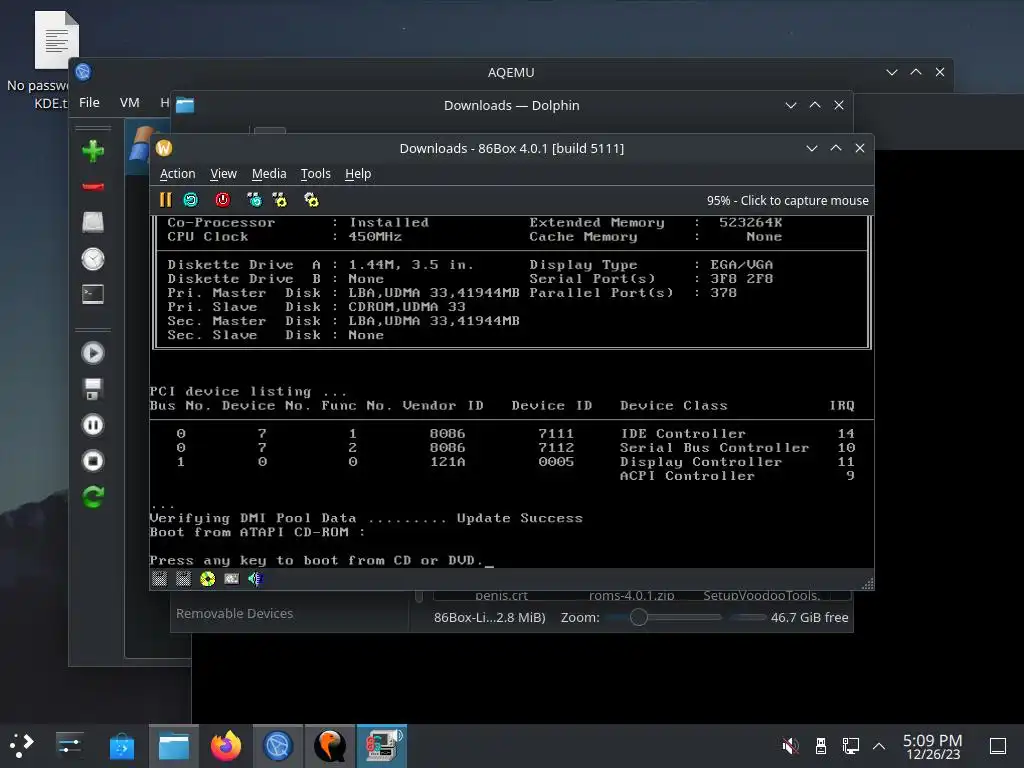Open the 86Box Media menu
The width and height of the screenshot is (1024, 768).
pyautogui.click(x=269, y=174)
